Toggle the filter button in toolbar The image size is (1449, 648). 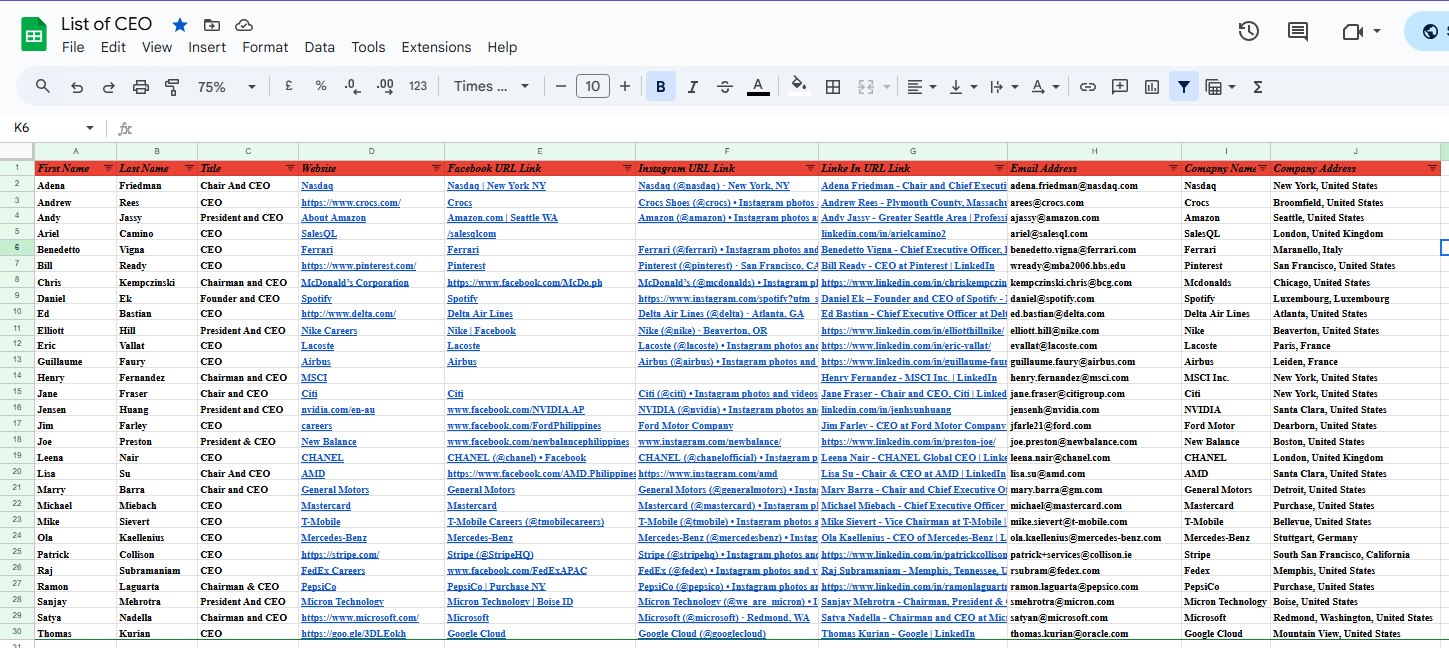tap(1184, 87)
